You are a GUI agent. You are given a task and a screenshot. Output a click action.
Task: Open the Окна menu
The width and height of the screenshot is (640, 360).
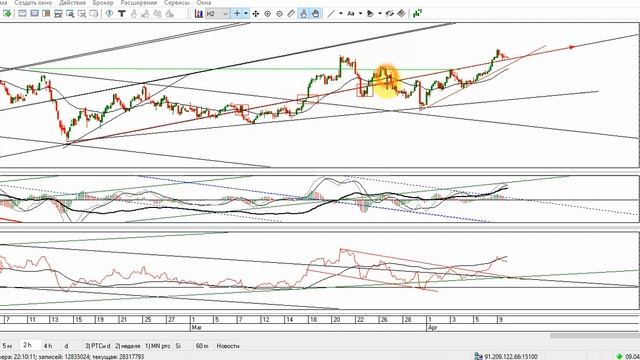click(x=204, y=2)
